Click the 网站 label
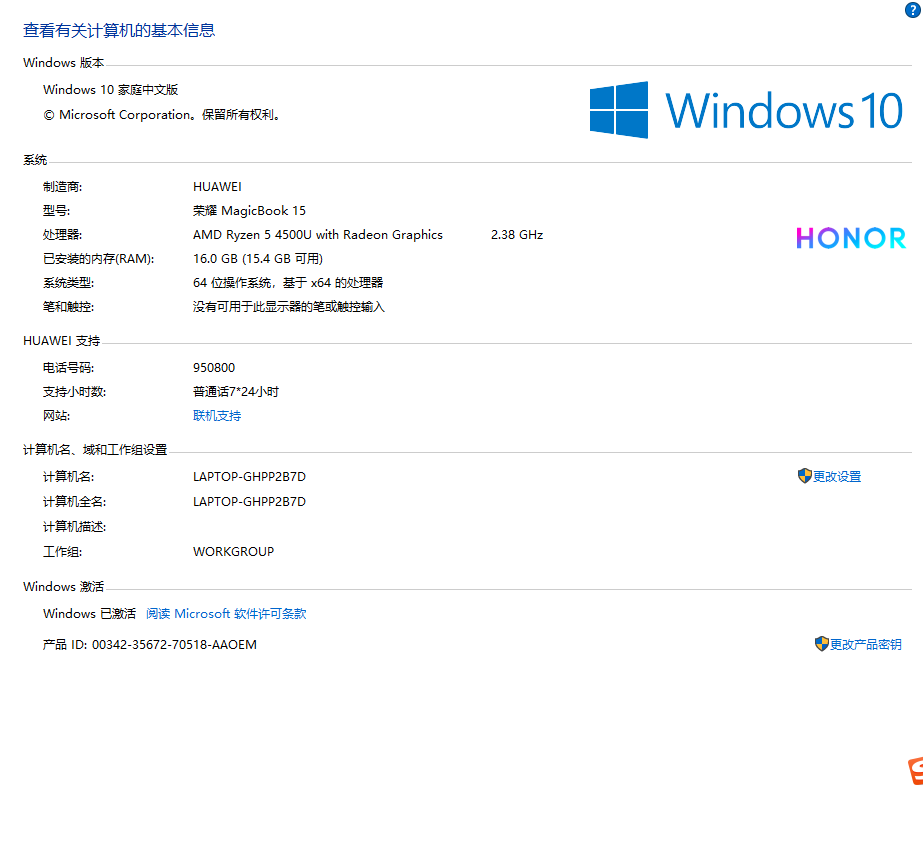This screenshot has width=923, height=847. pyautogui.click(x=57, y=416)
